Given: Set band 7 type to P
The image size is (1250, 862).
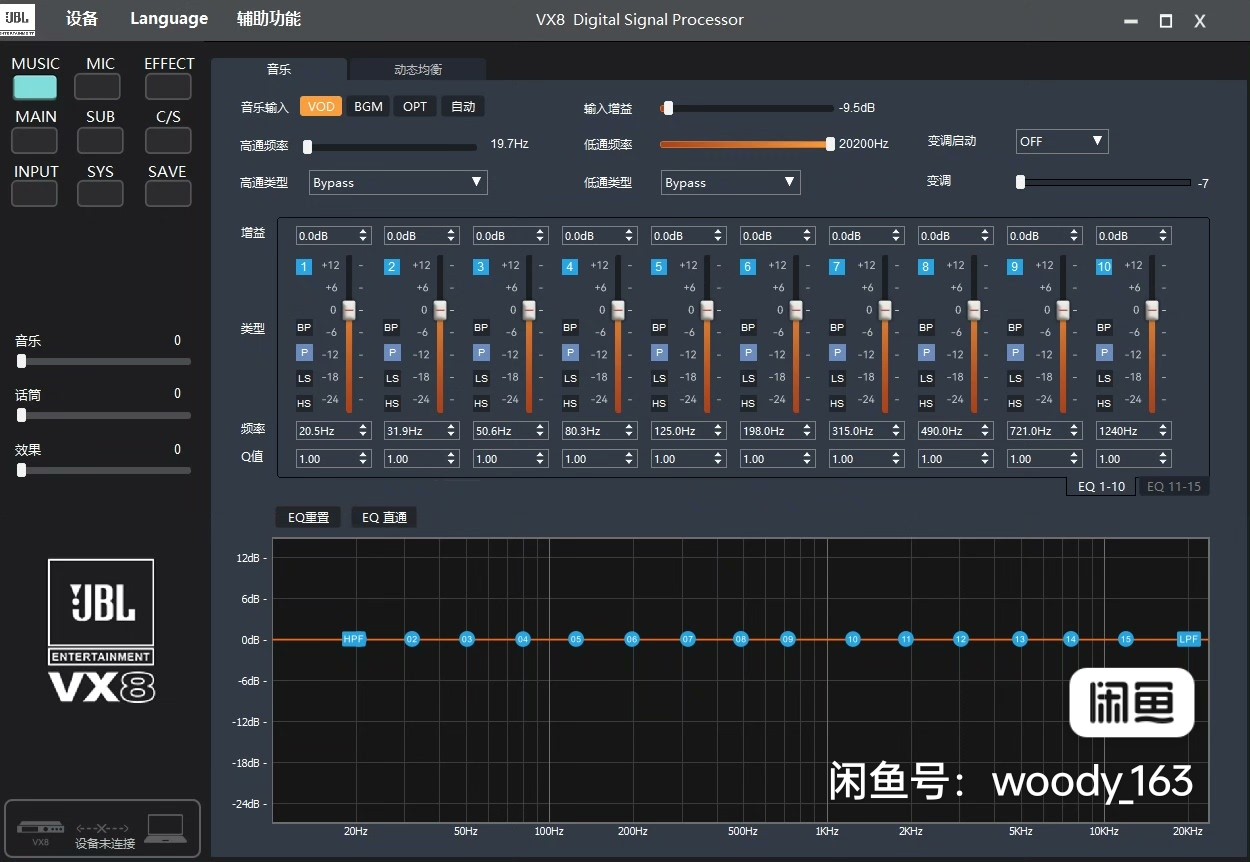Looking at the screenshot, I should pyautogui.click(x=837, y=353).
